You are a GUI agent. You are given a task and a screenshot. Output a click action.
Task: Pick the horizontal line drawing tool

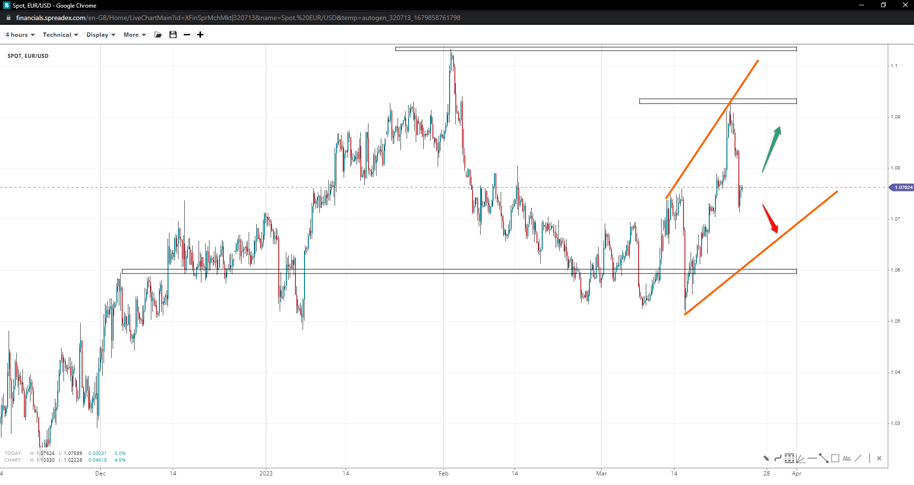pyautogui.click(x=812, y=458)
